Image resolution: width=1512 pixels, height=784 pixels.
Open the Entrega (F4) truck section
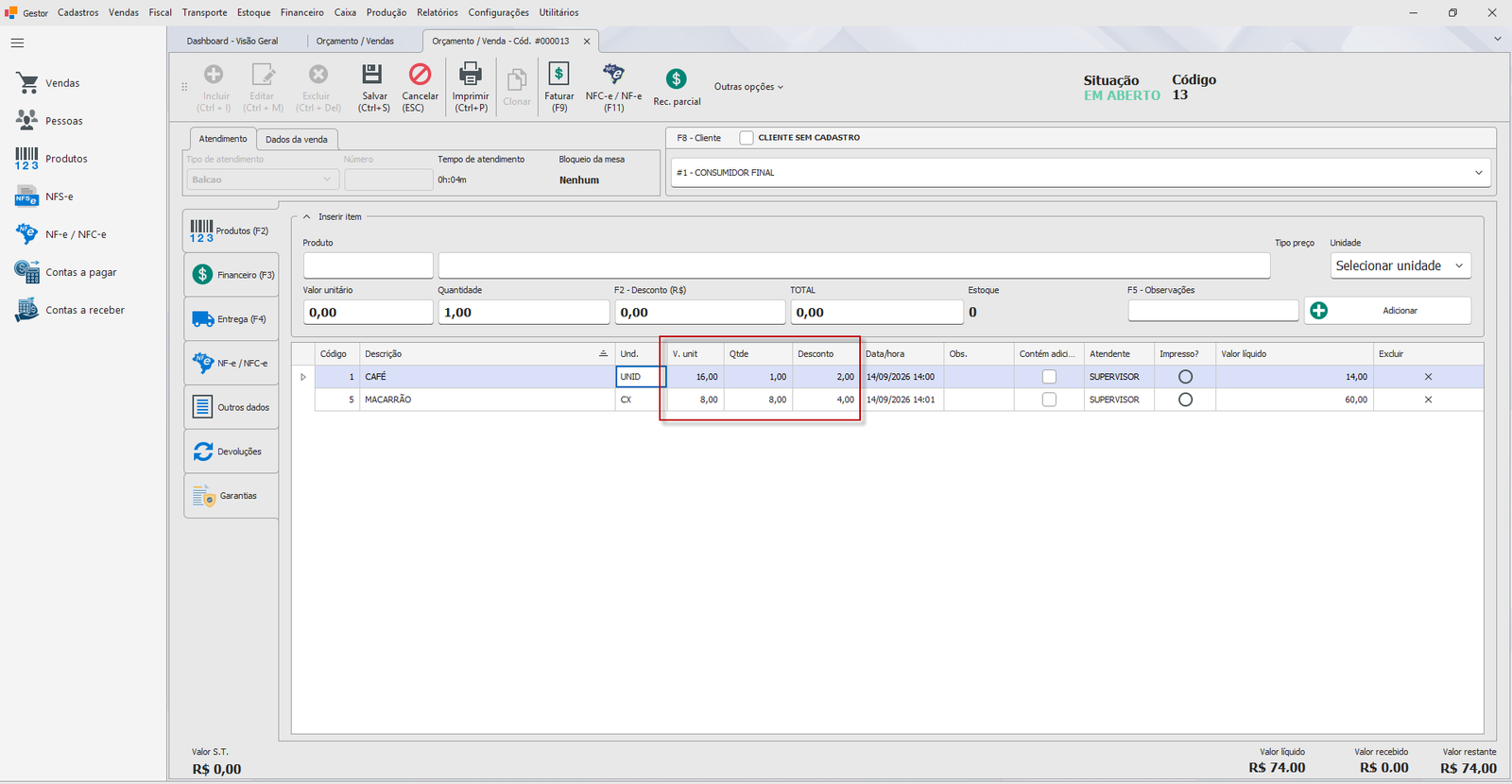coord(231,319)
